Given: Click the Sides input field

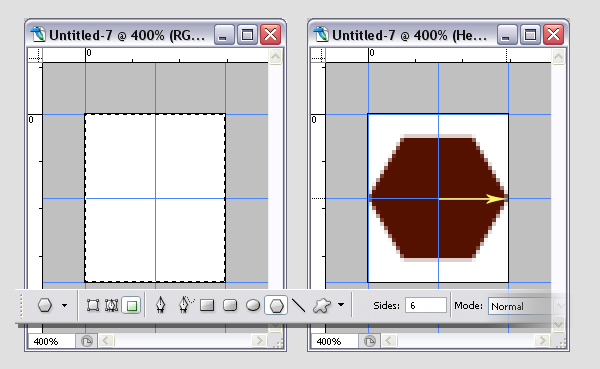Looking at the screenshot, I should (x=426, y=305).
